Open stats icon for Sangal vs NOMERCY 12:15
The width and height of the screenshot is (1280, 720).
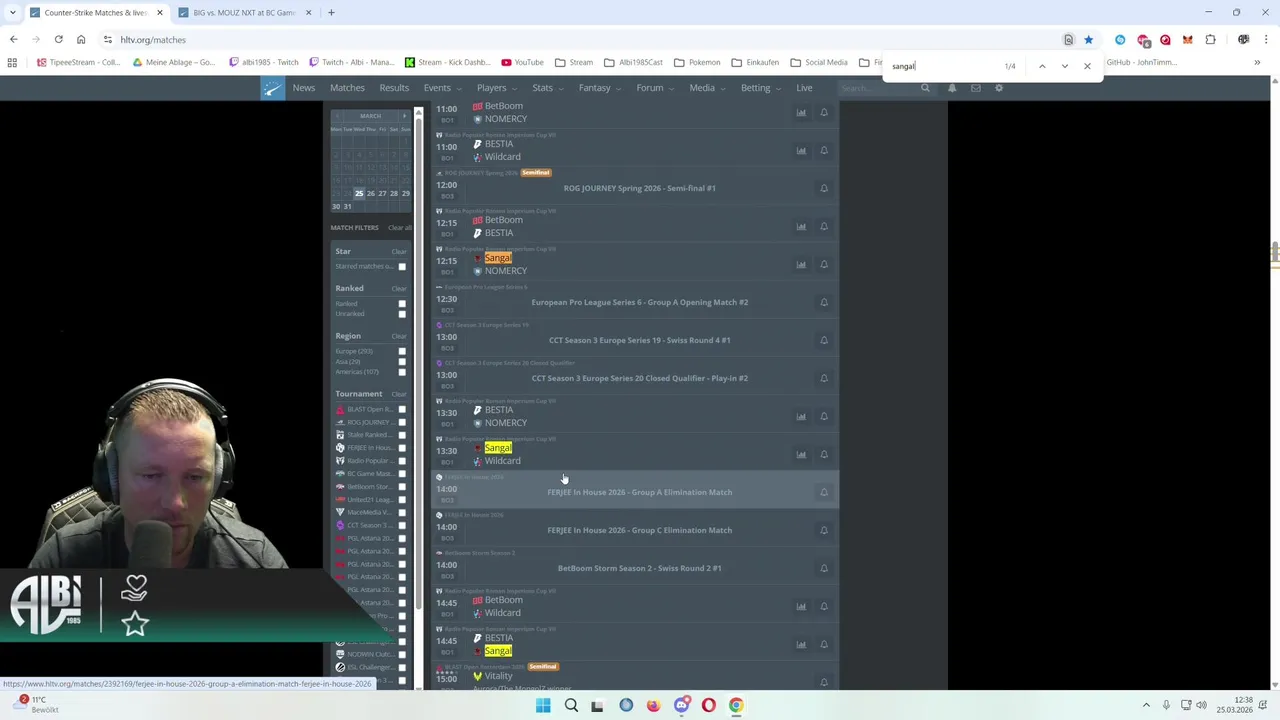click(801, 264)
